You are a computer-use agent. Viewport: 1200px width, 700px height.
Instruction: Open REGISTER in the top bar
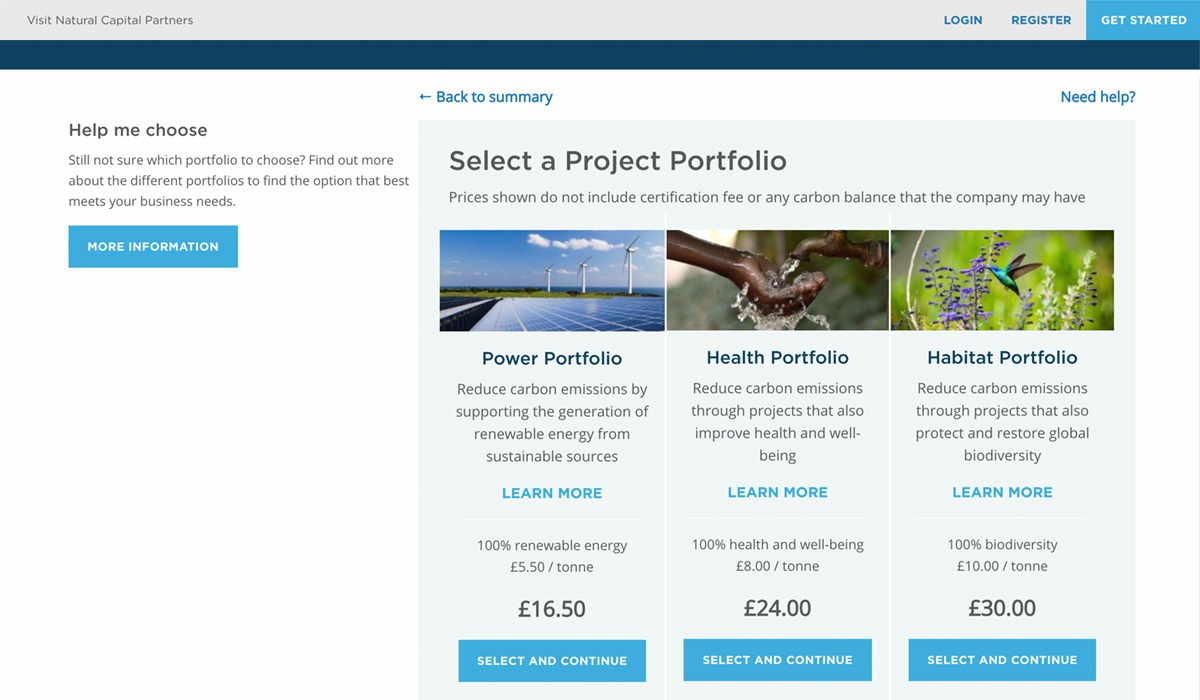point(1041,20)
